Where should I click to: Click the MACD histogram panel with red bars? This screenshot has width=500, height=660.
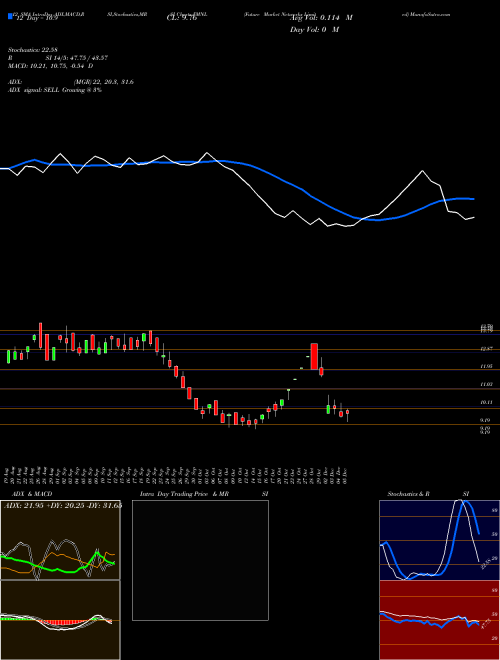click(60, 620)
